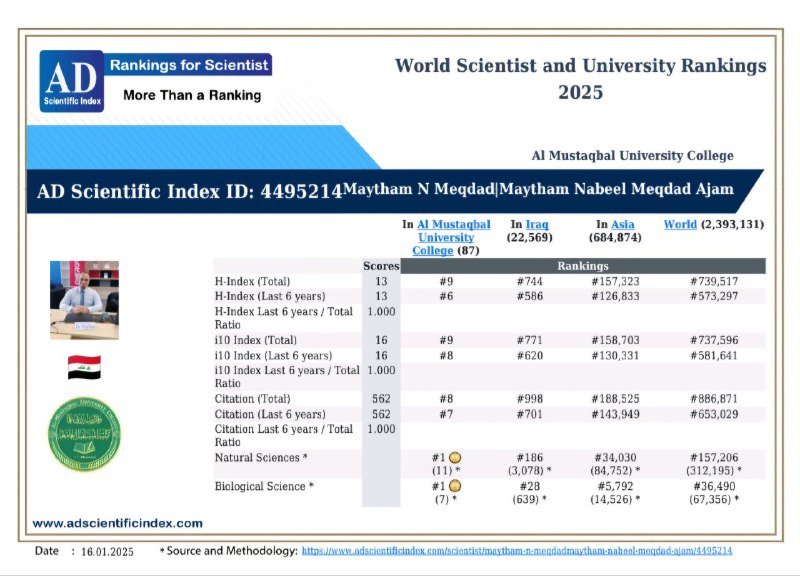Click the Natural Sciences gold medal icon
800x576 pixels.
coord(455,458)
